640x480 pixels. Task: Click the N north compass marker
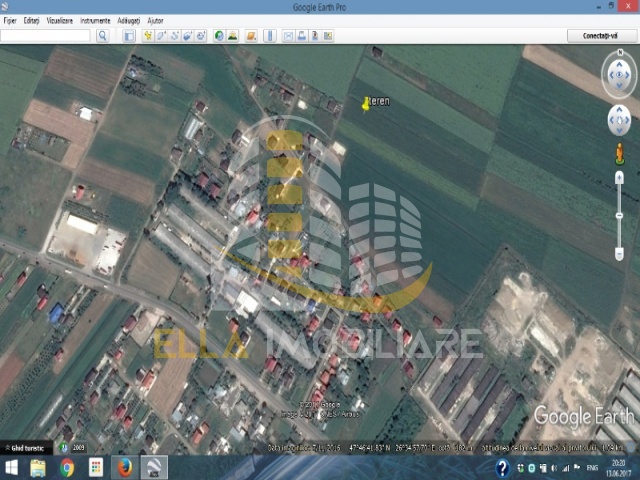coord(620,52)
